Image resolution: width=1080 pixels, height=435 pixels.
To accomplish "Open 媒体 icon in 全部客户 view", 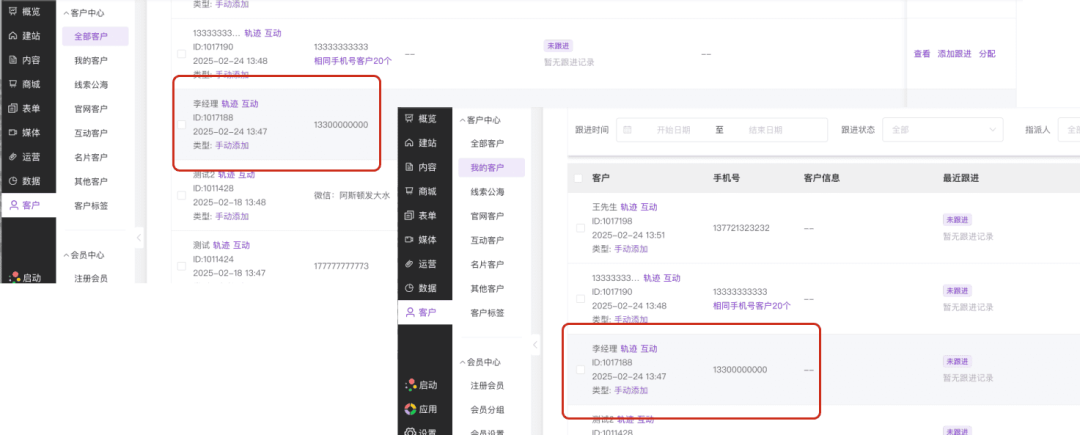I will (x=13, y=132).
